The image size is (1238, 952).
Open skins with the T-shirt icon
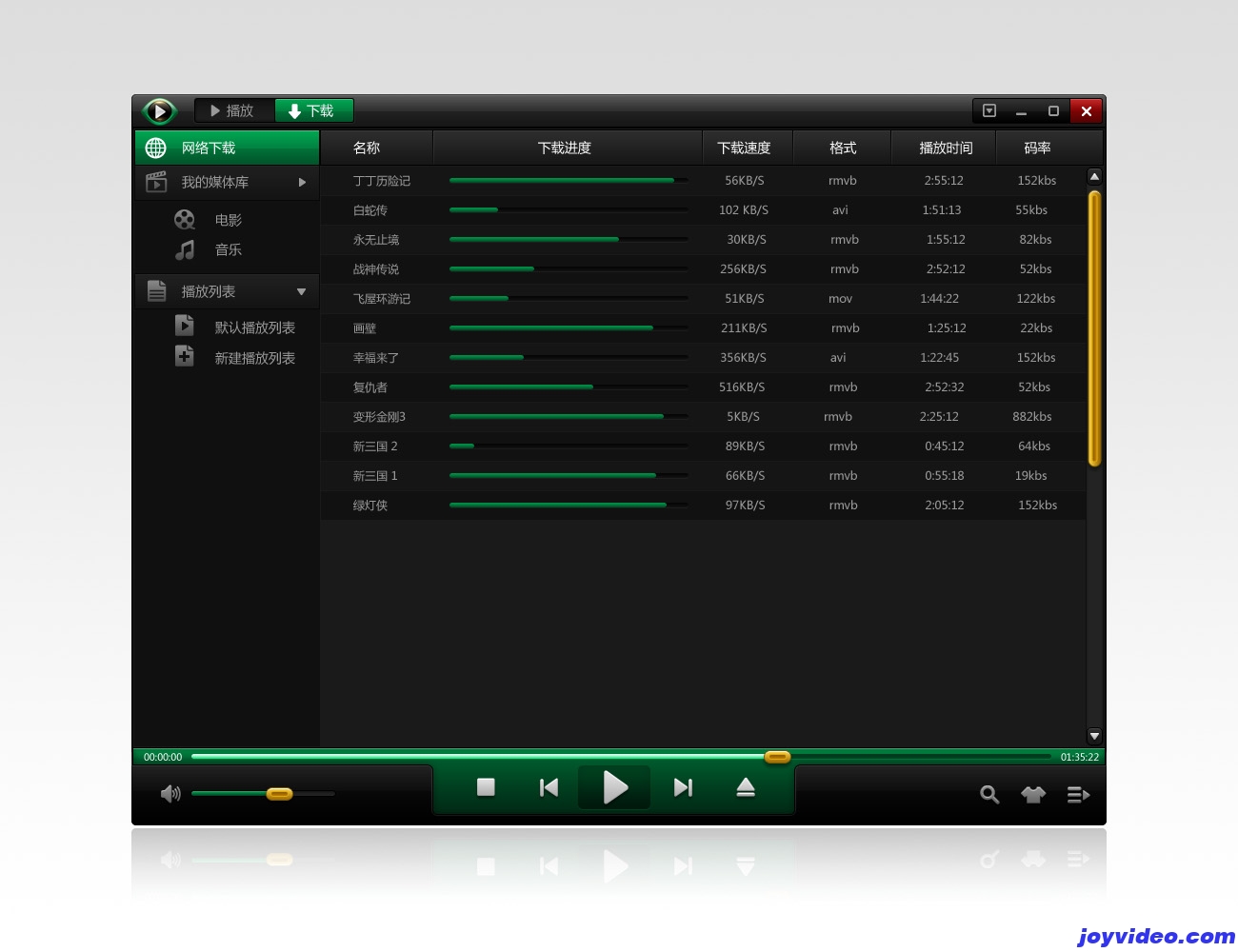pos(1033,794)
